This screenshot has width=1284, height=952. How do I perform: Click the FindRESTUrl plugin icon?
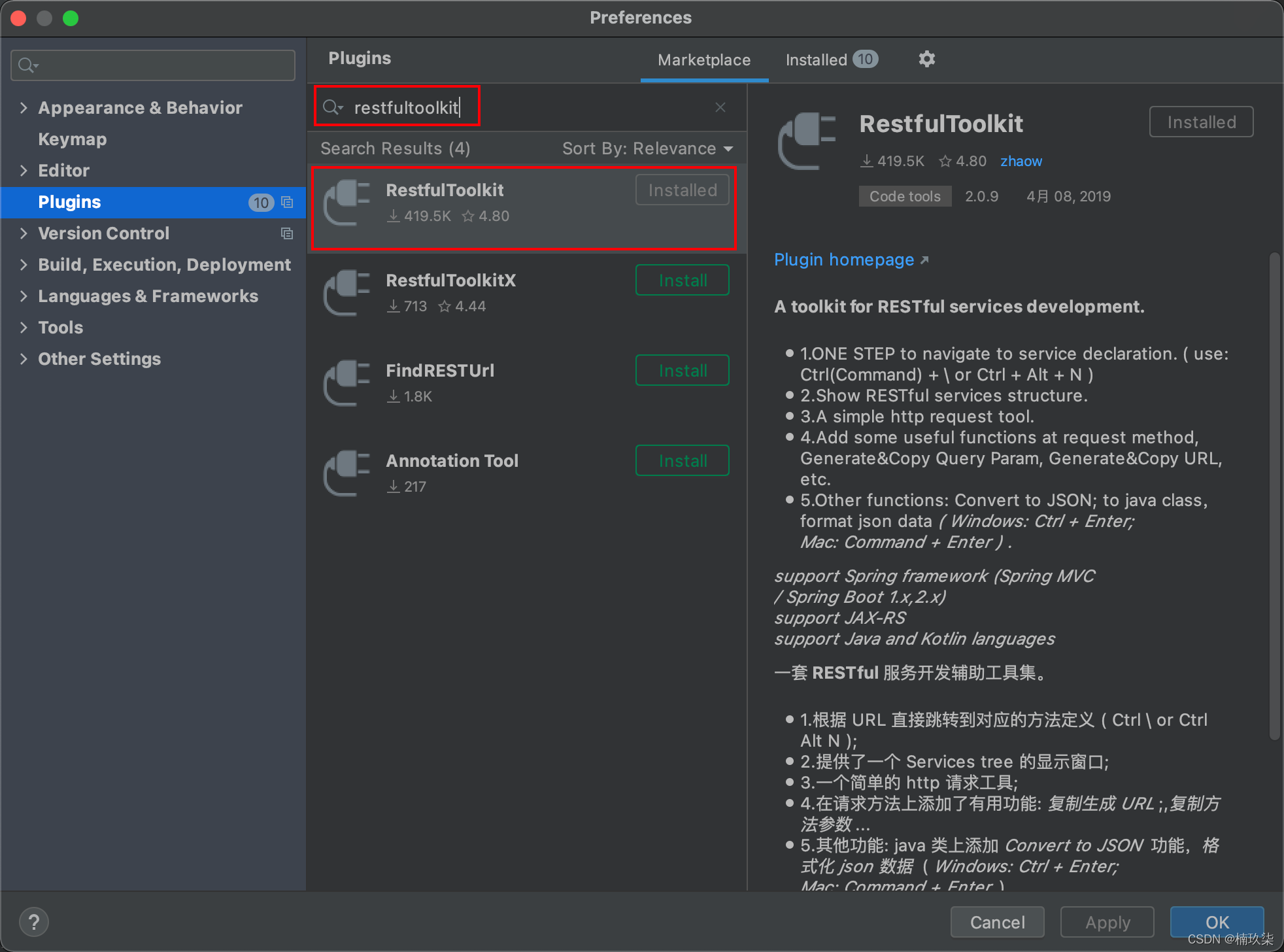(347, 383)
